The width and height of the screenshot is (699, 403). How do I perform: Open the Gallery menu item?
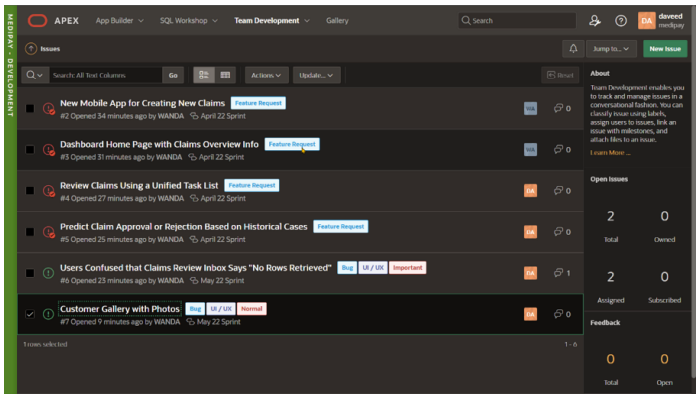[x=337, y=21]
